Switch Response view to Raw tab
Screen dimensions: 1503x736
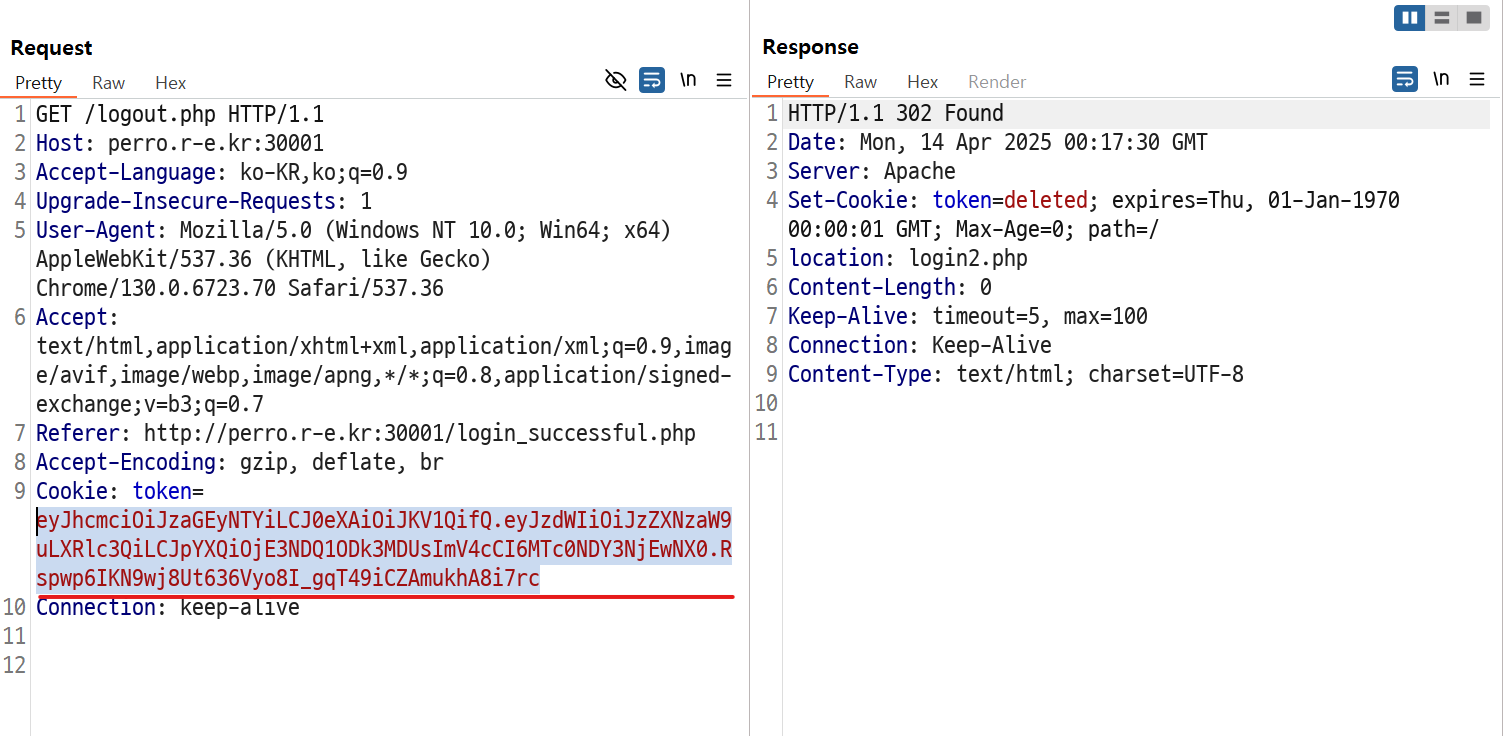click(861, 82)
